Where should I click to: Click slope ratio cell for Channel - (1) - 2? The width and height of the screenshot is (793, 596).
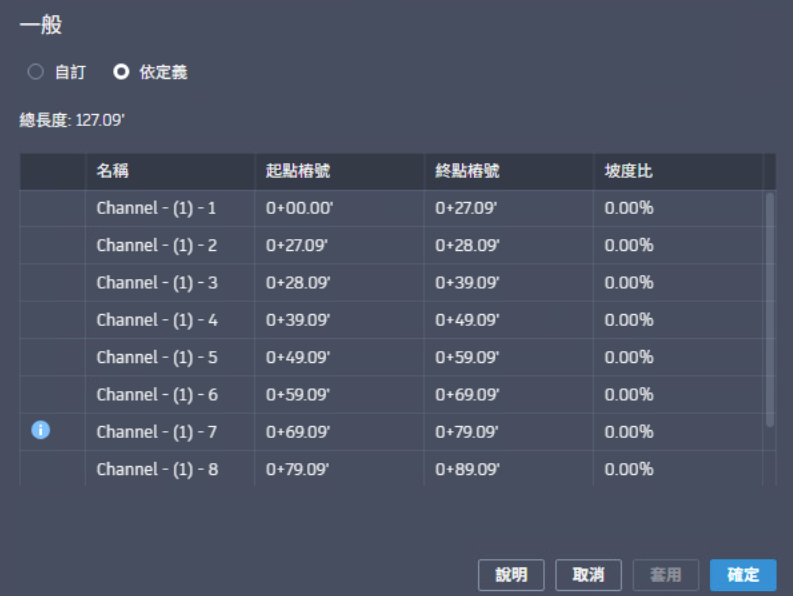click(x=629, y=246)
